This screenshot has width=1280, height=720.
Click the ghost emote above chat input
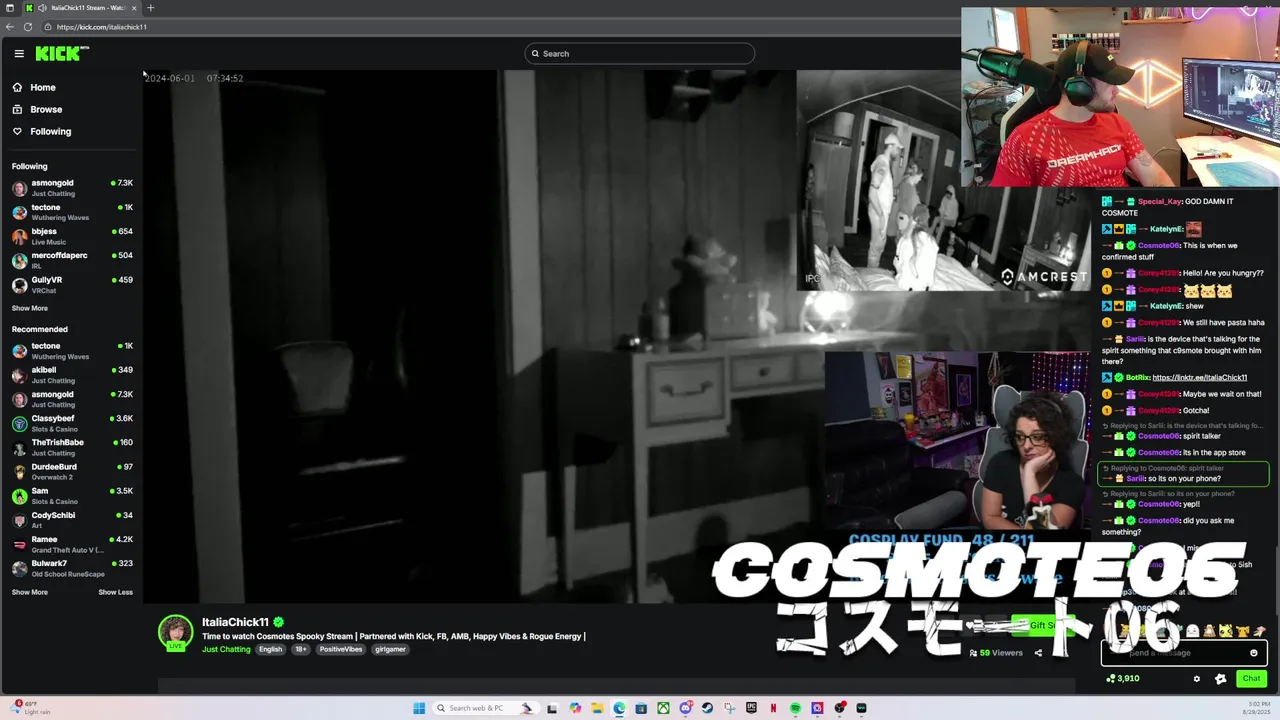tap(1192, 631)
